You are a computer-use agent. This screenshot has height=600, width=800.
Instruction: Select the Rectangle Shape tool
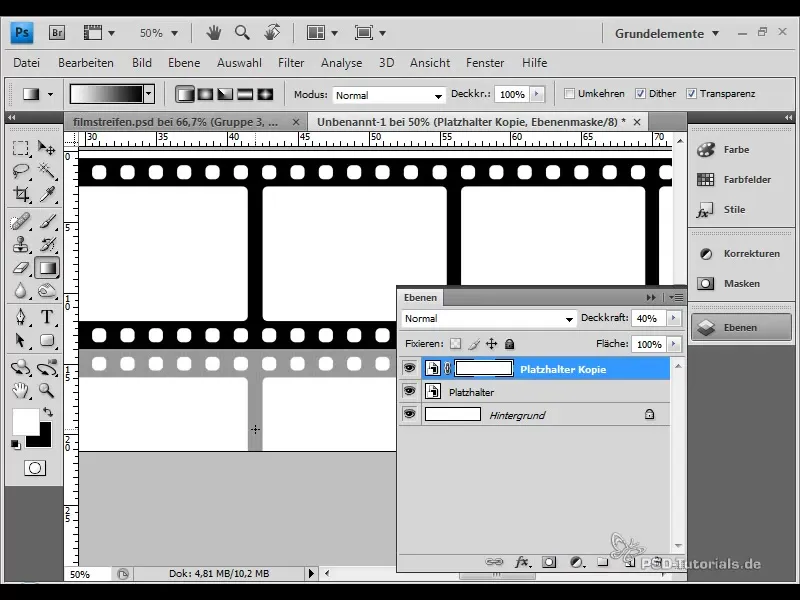[x=47, y=340]
